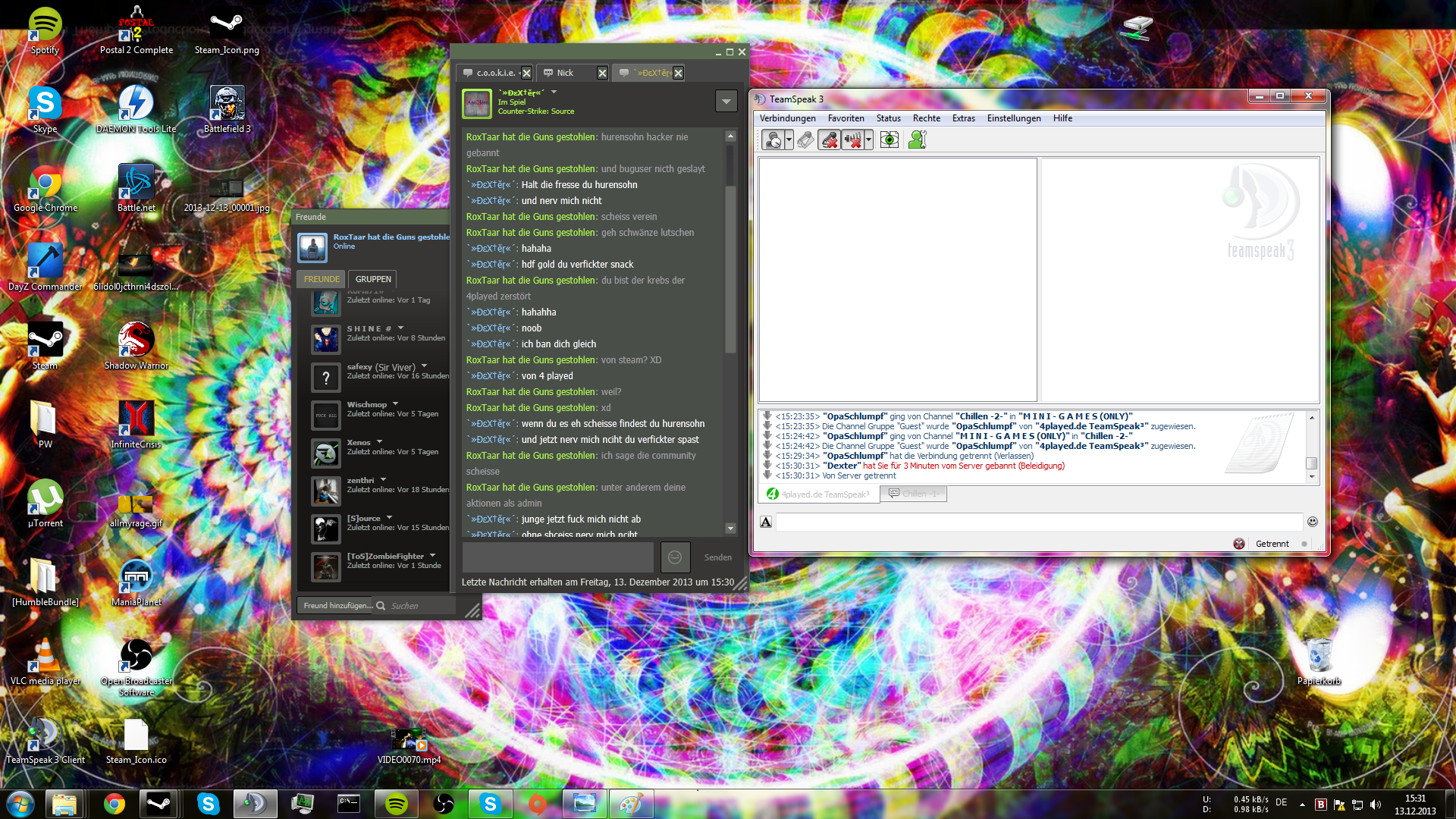Screen dimensions: 1456x819
Task: Open Battlefield 3 desktop icon
Action: click(x=227, y=109)
